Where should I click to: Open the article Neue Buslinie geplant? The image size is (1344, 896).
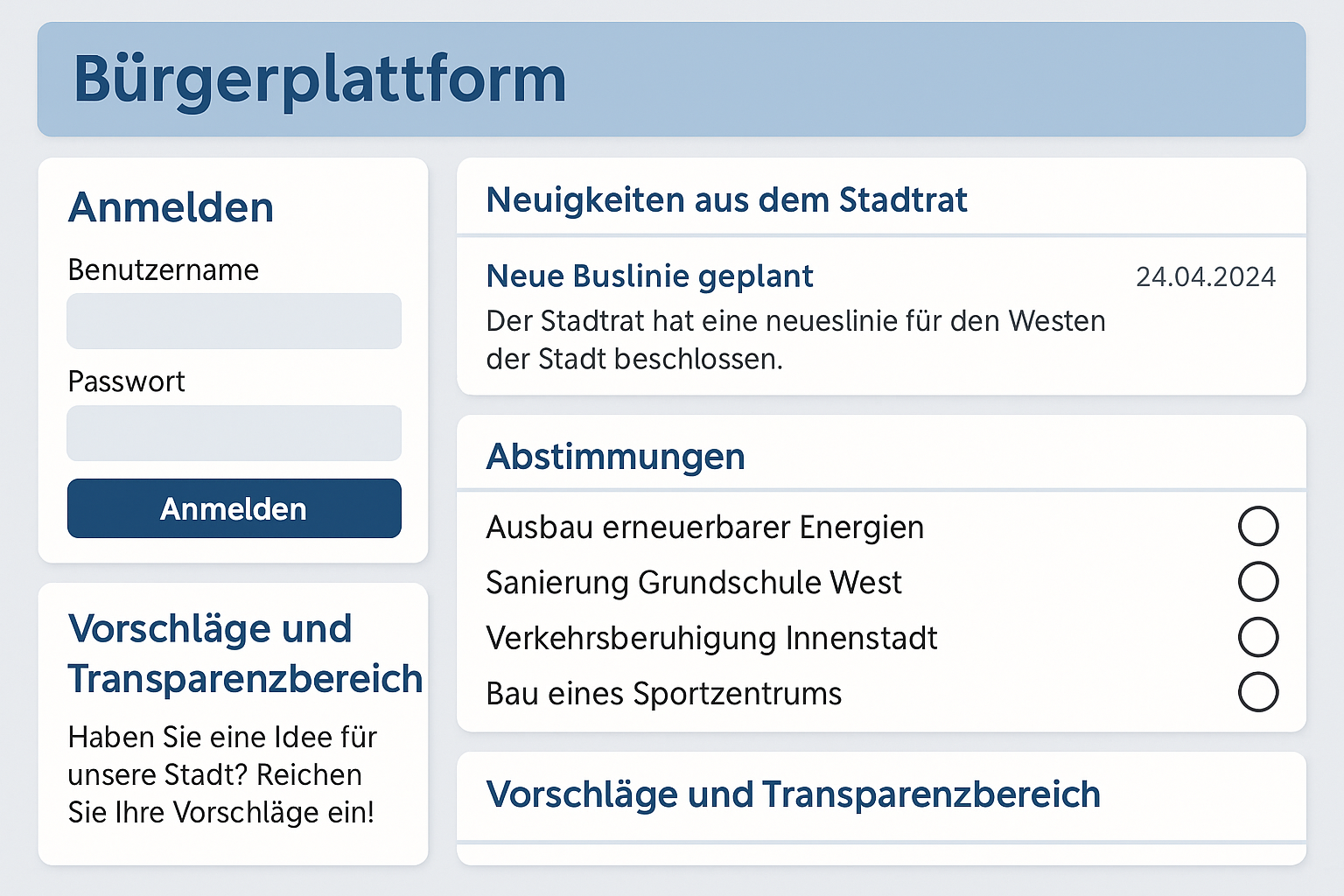[x=649, y=276]
